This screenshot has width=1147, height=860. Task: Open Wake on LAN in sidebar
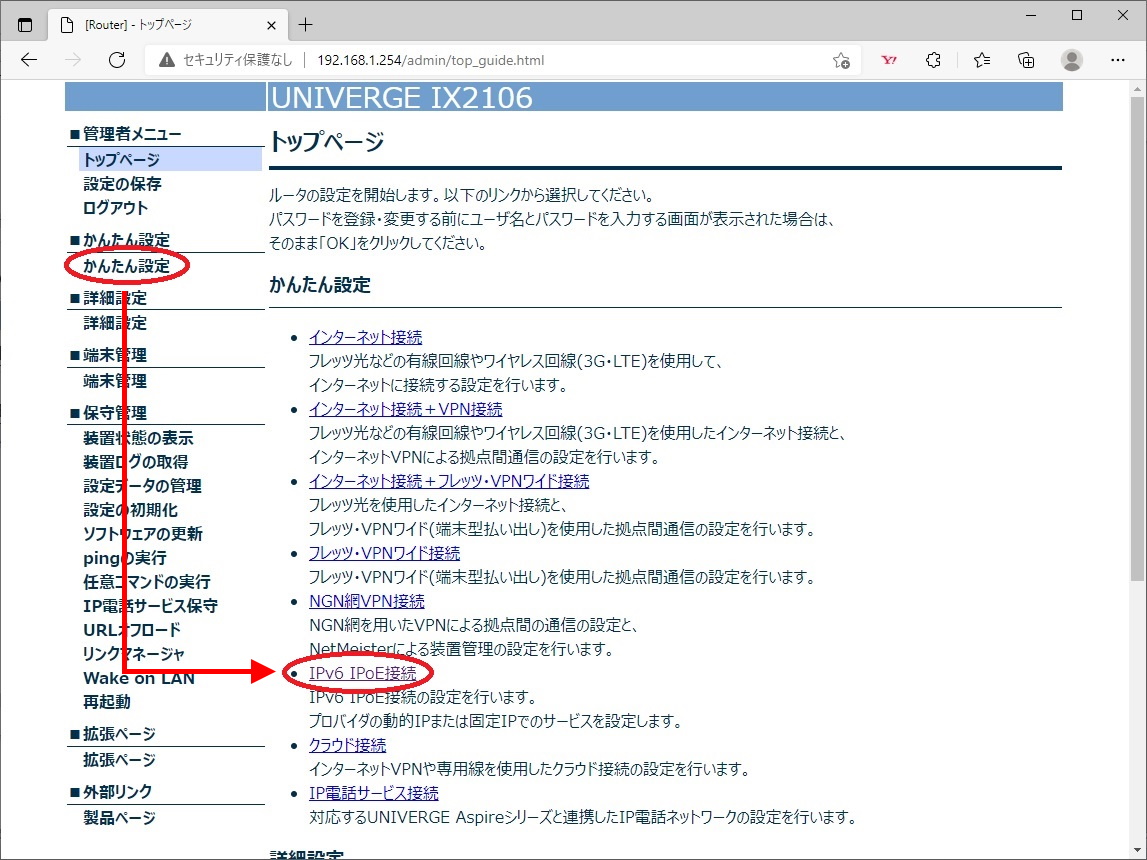[139, 678]
